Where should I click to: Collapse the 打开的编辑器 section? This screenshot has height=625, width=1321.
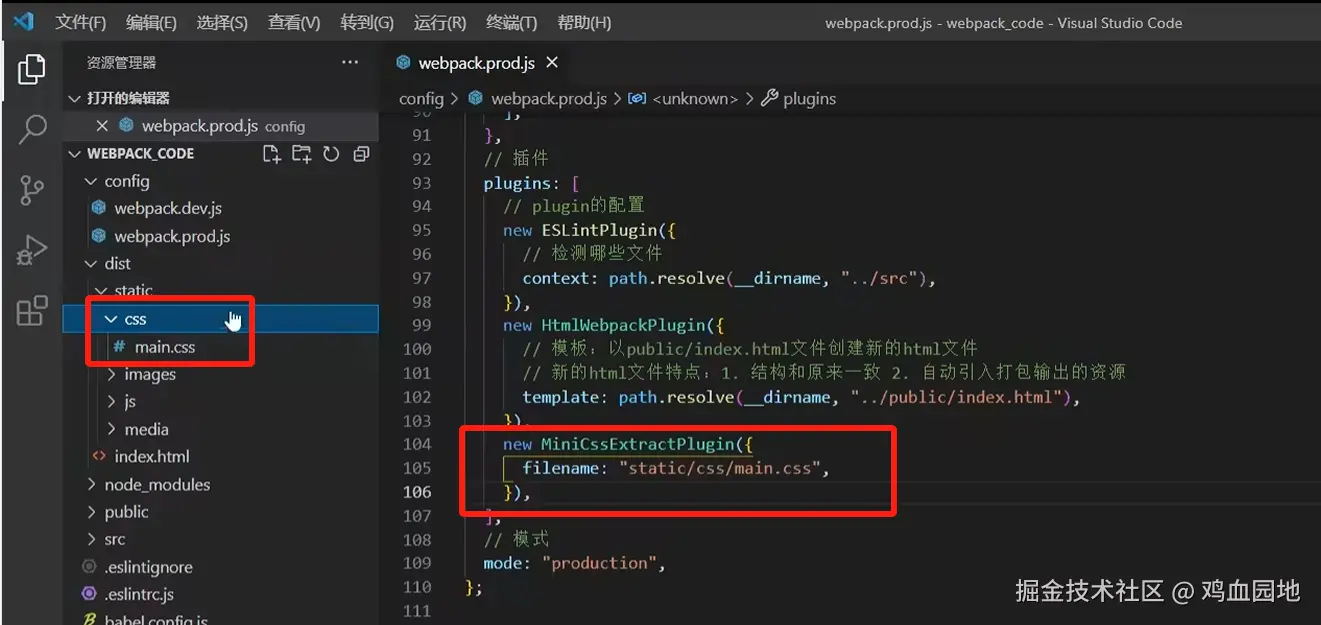73,98
